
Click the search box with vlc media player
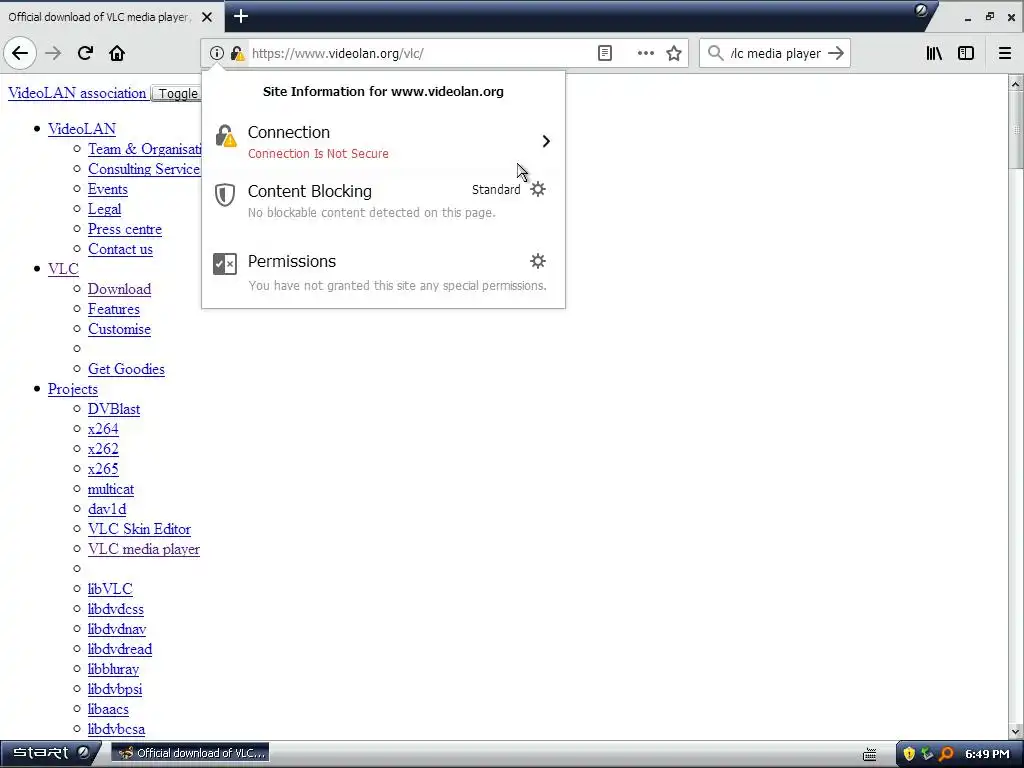[x=775, y=53]
